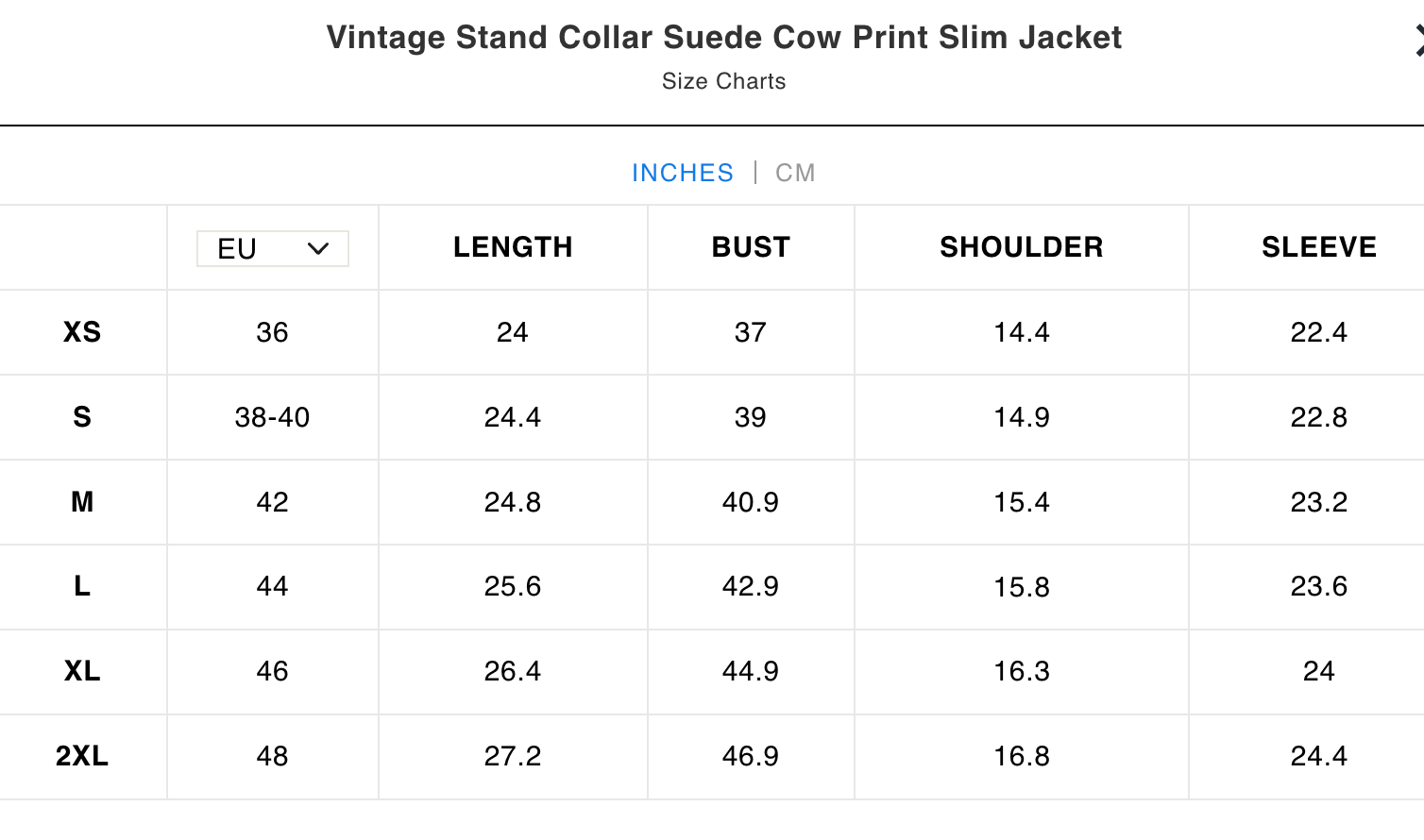Select the 40.9 bust value for M
1424x840 pixels.
pyautogui.click(x=751, y=502)
